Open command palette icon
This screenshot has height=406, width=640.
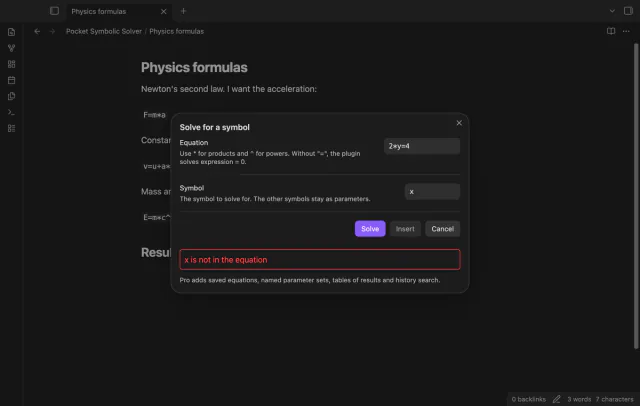[x=11, y=112]
